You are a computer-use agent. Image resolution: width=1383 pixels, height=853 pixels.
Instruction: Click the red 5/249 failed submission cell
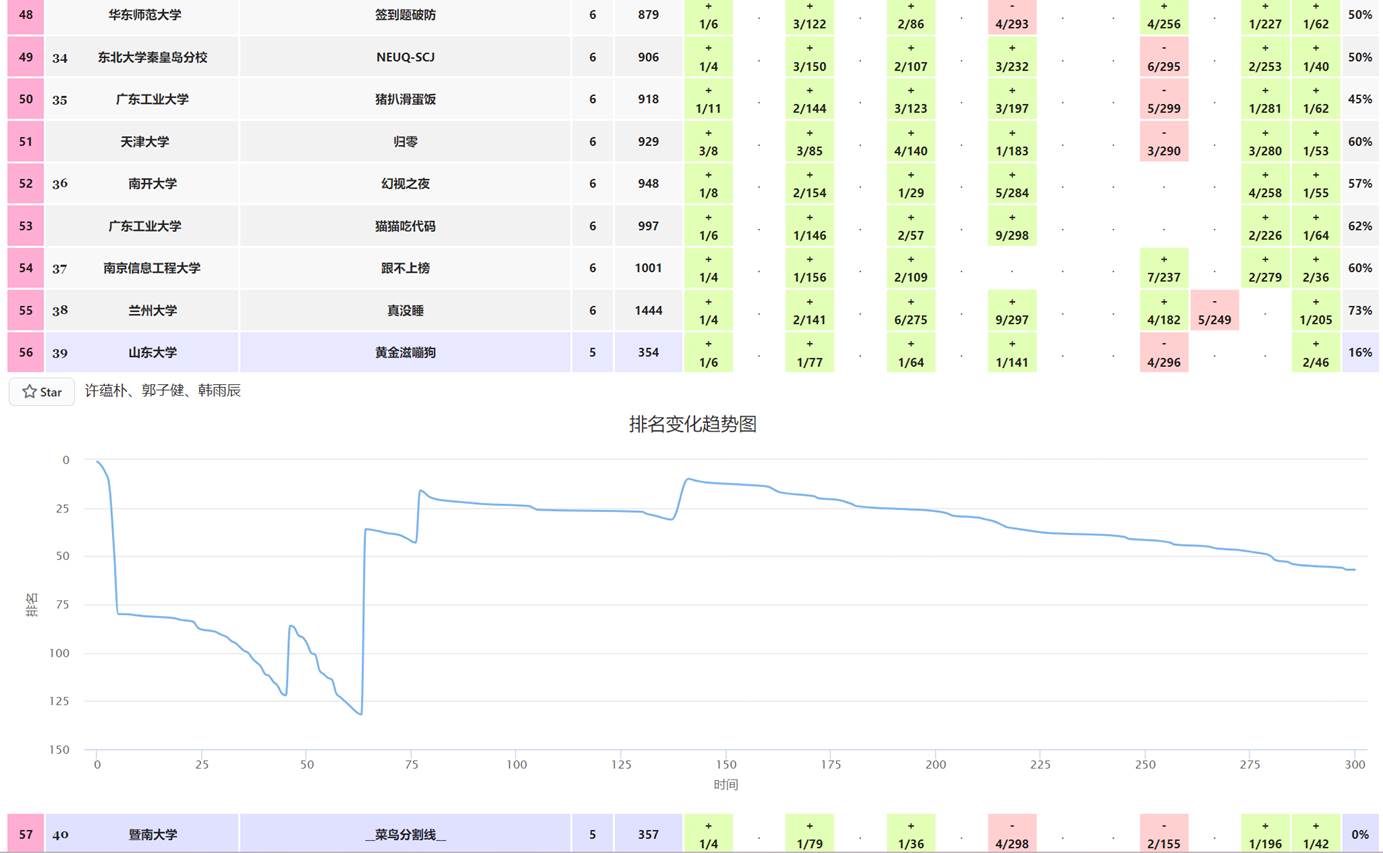coord(1214,310)
